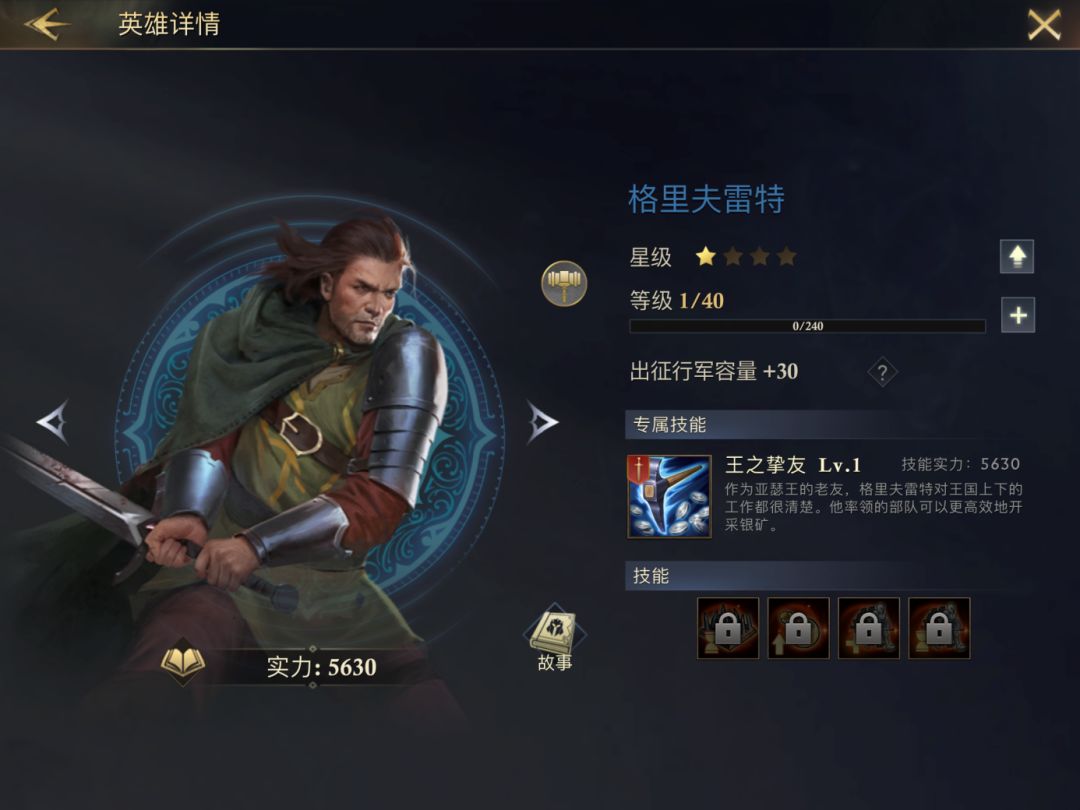This screenshot has width=1080, height=810.
Task: Tap the second locked skill slot
Action: pos(798,628)
